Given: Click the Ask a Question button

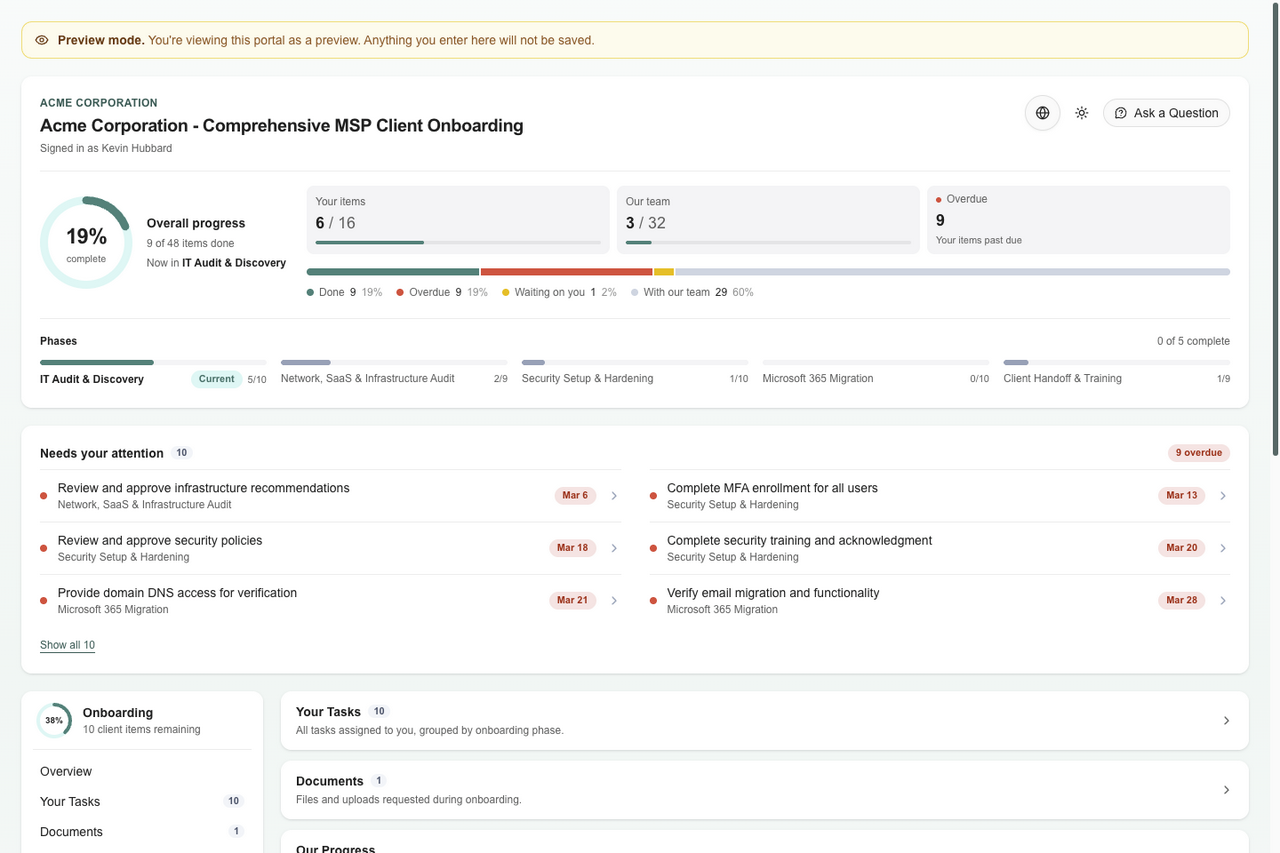Looking at the screenshot, I should tap(1166, 113).
